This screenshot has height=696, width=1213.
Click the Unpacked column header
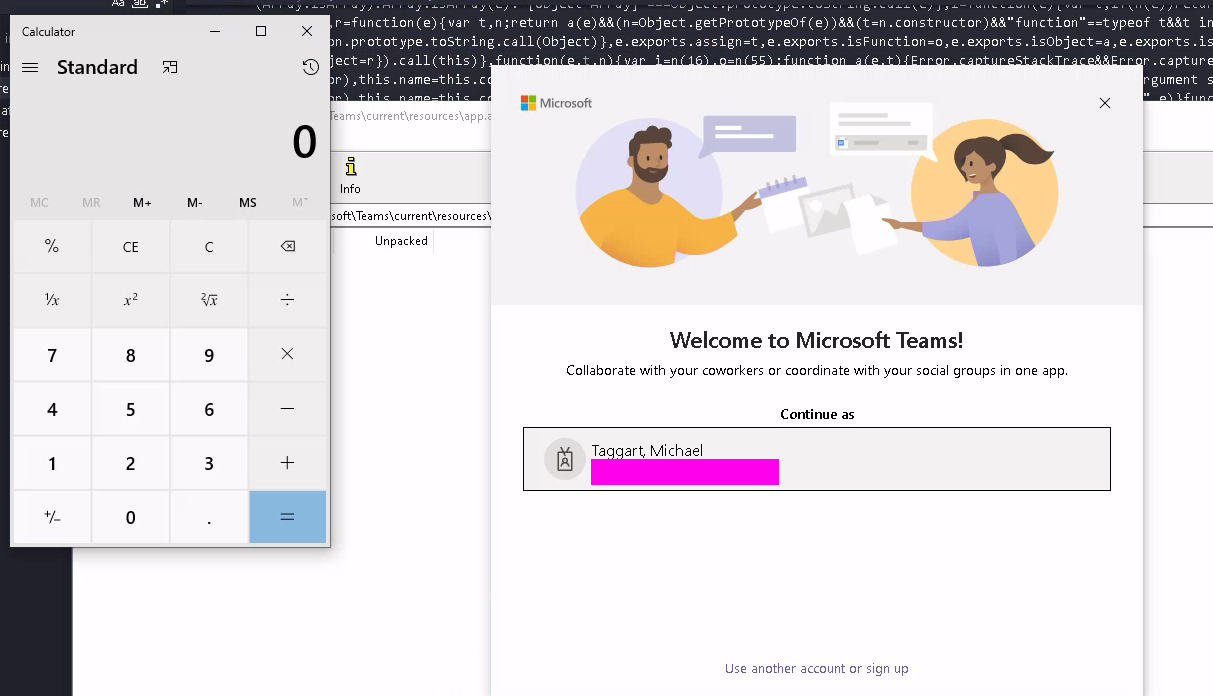(401, 241)
